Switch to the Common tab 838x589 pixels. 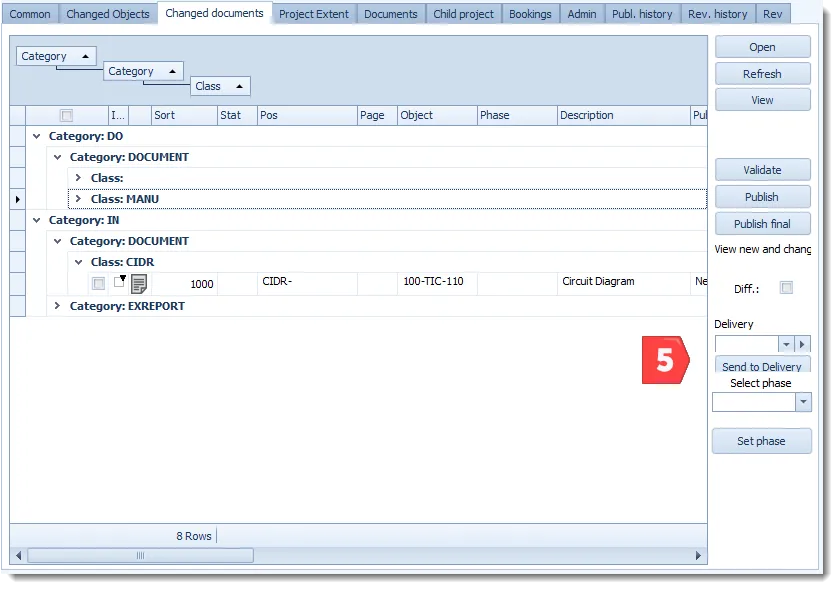(30, 14)
